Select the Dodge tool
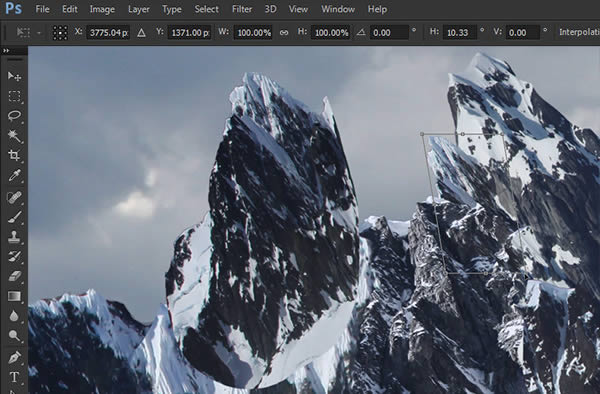The width and height of the screenshot is (600, 394). tap(14, 336)
